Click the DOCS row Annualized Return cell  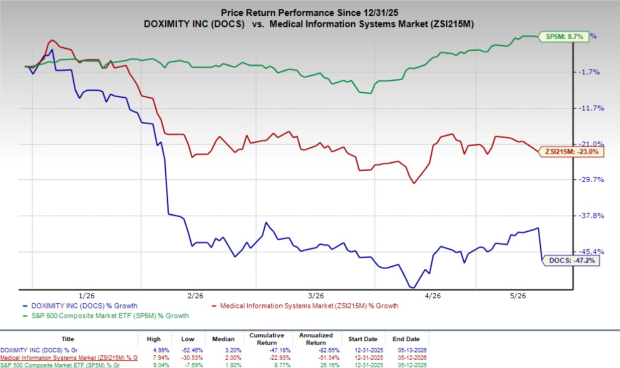328,350
